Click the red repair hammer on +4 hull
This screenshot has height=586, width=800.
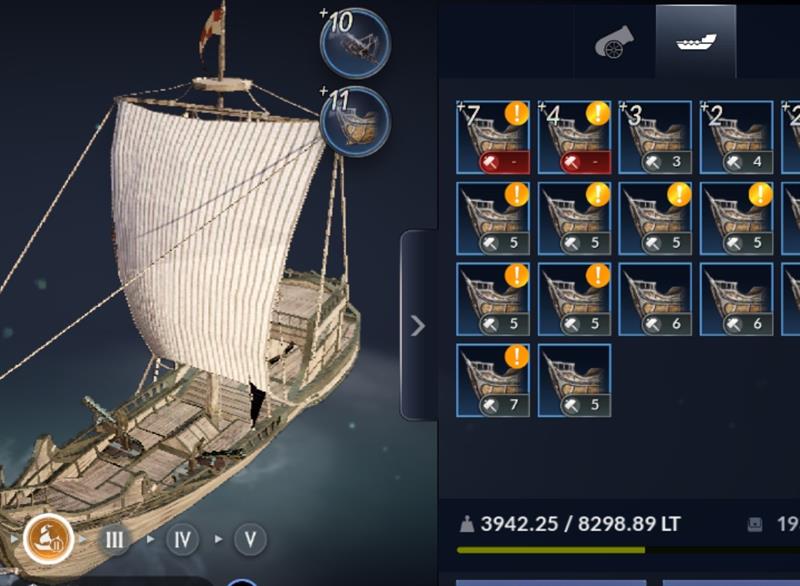[585, 163]
